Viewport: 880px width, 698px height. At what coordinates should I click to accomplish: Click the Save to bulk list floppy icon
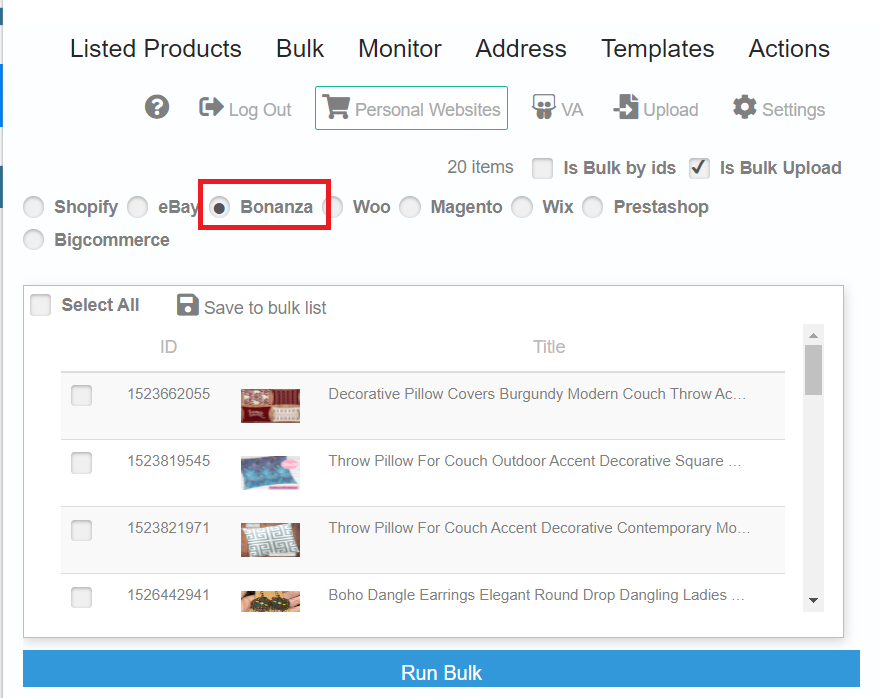click(x=187, y=305)
